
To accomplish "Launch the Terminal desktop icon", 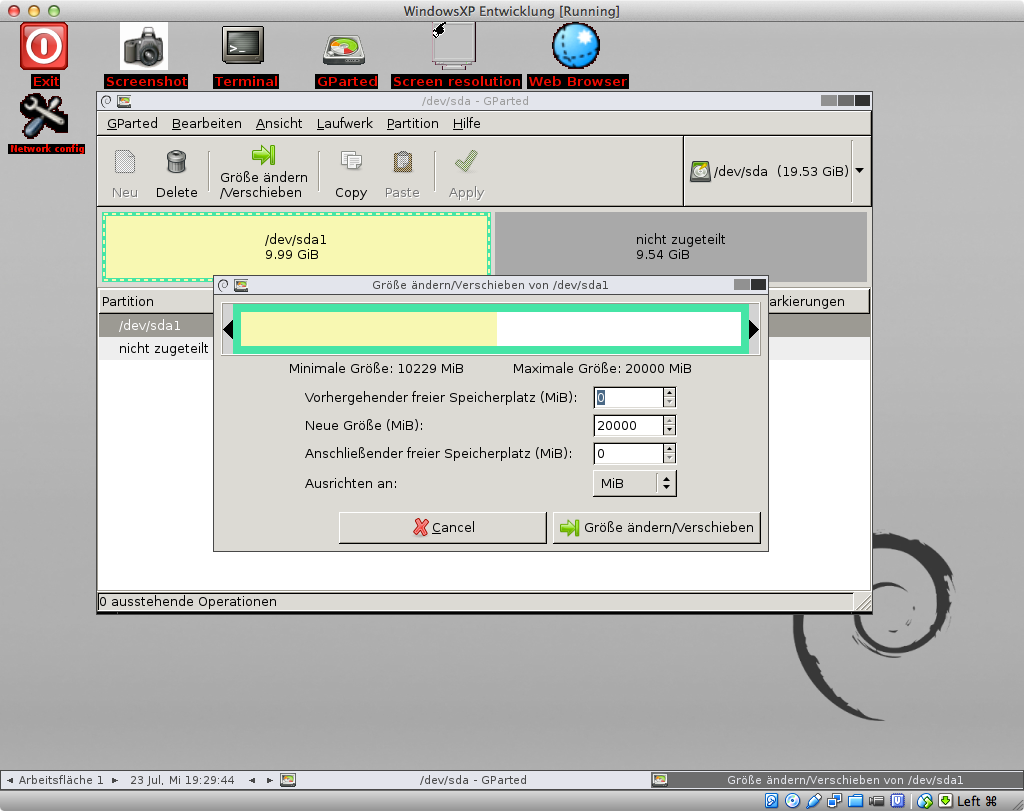I will point(243,46).
